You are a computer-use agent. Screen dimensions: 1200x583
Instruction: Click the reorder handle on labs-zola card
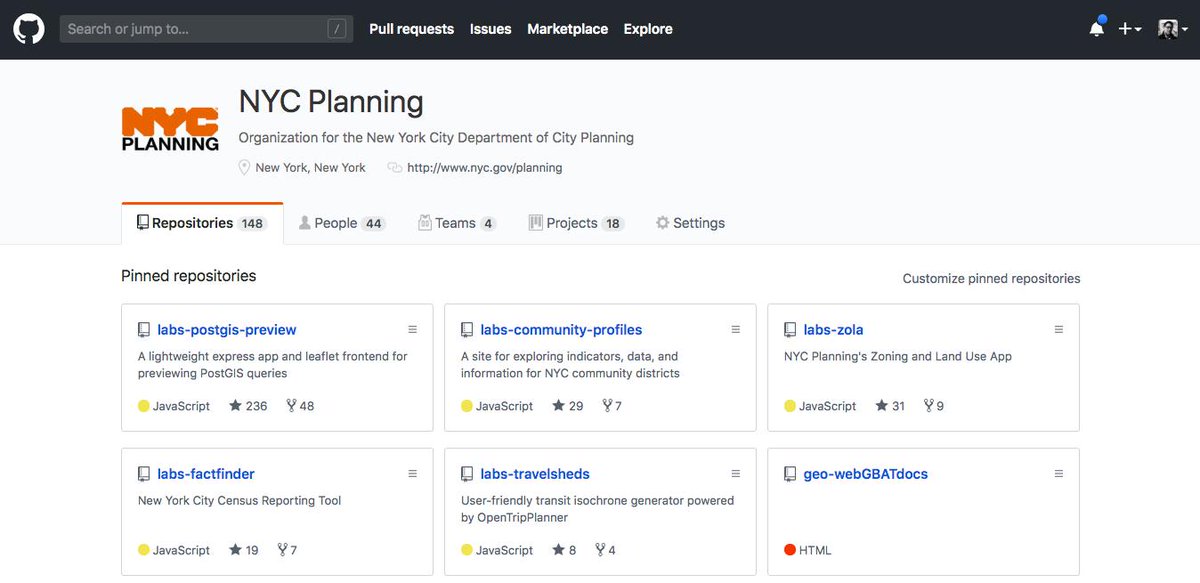1059,330
